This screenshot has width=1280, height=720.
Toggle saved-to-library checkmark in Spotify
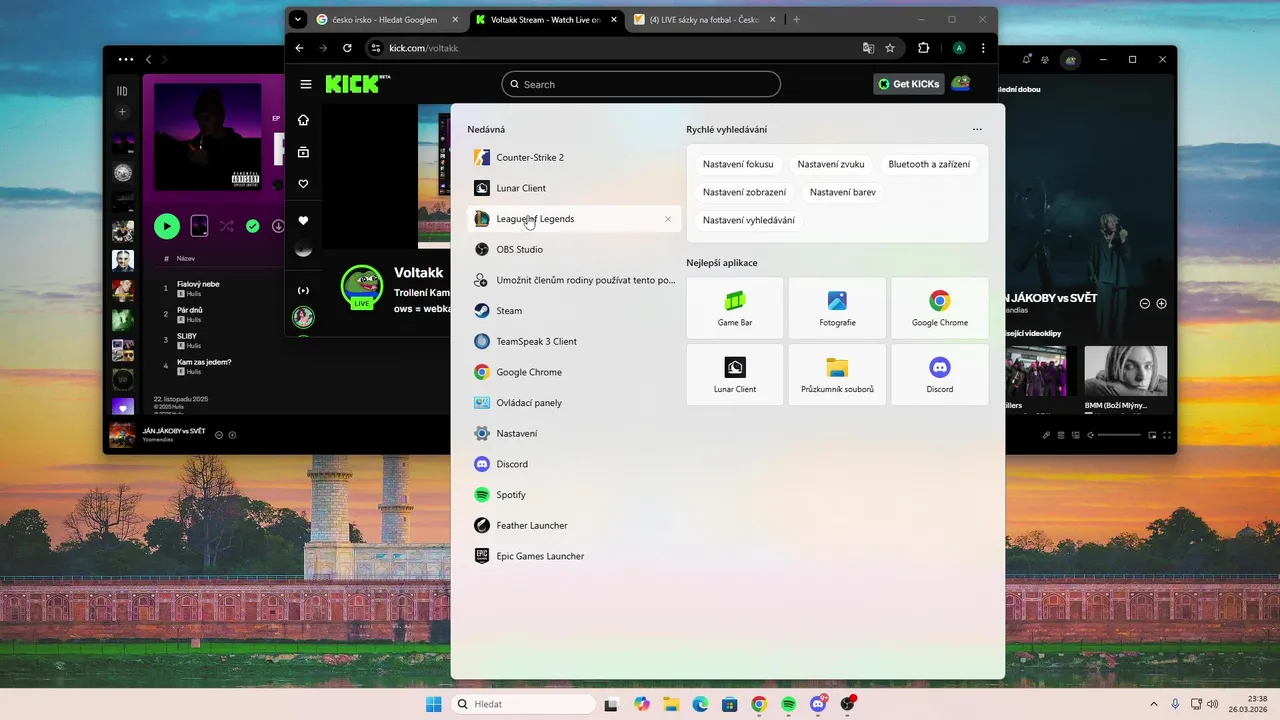tap(253, 226)
